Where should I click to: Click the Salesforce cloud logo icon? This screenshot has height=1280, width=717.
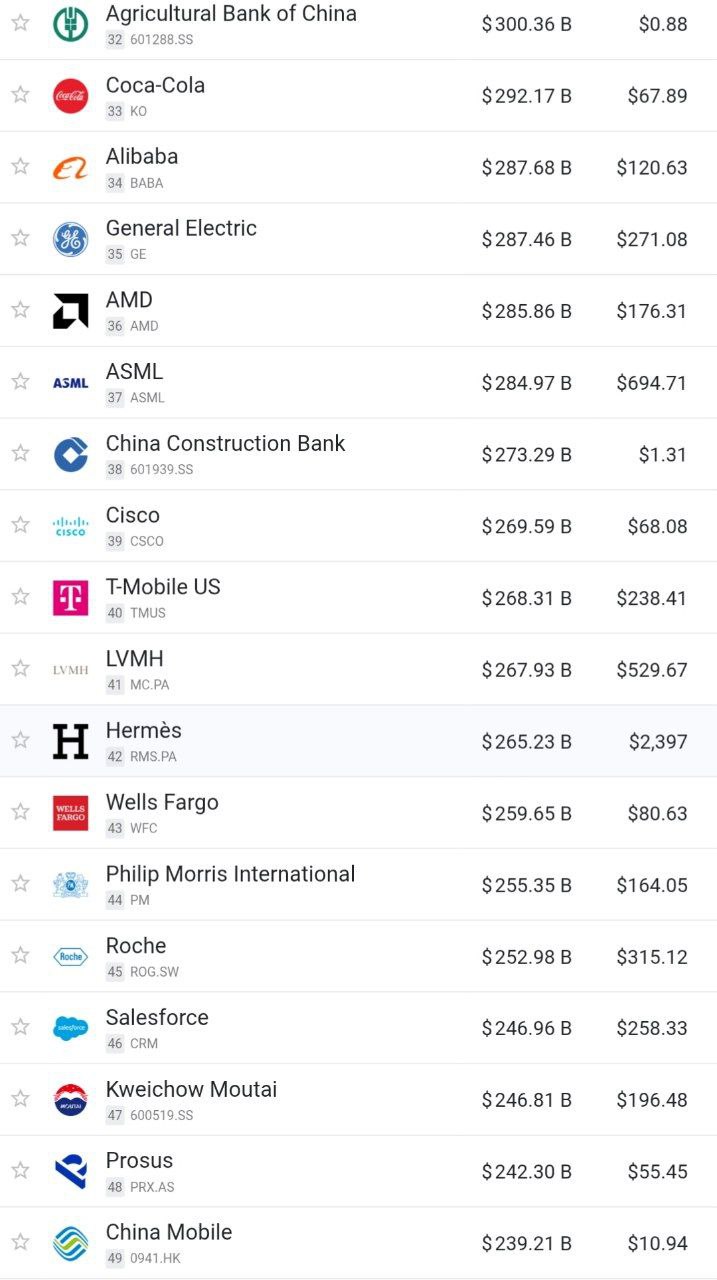pos(70,1028)
